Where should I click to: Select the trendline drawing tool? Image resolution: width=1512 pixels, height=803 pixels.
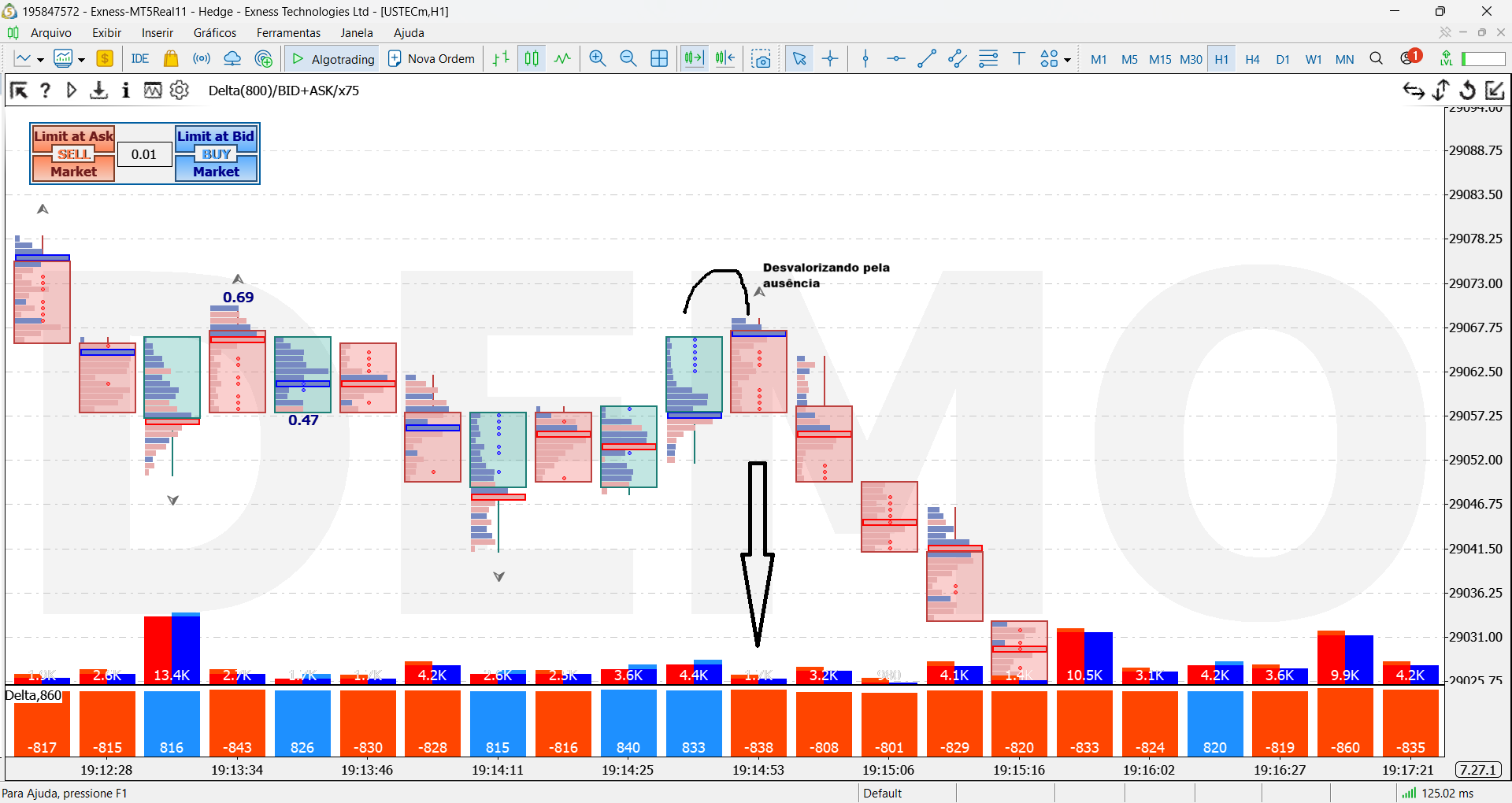(927, 59)
